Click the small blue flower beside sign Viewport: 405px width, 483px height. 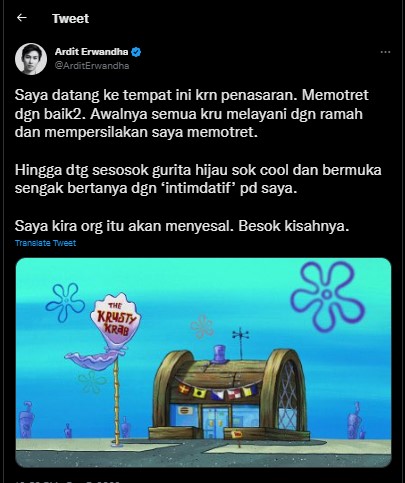point(65,302)
